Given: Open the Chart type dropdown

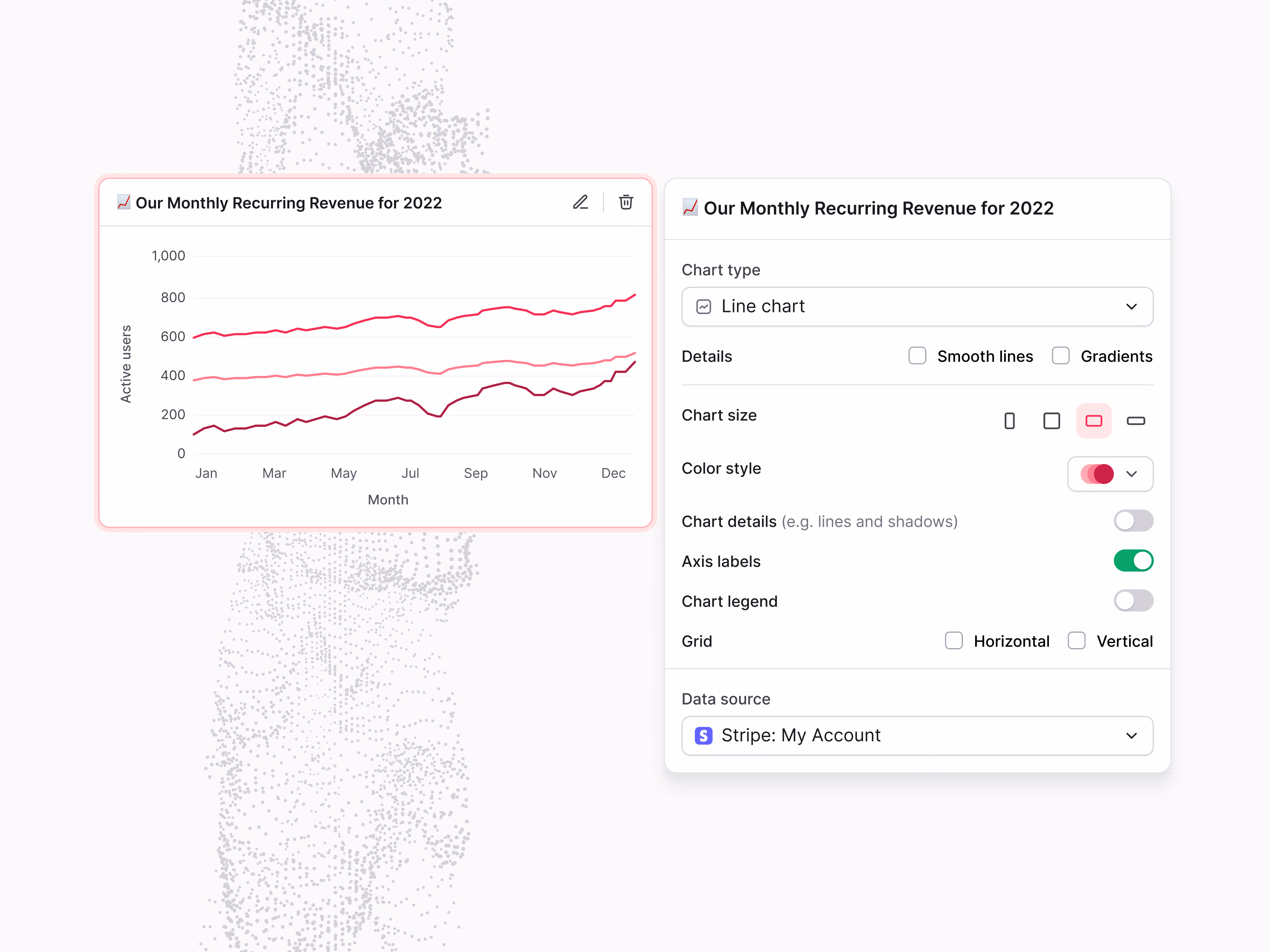Looking at the screenshot, I should pyautogui.click(x=917, y=307).
